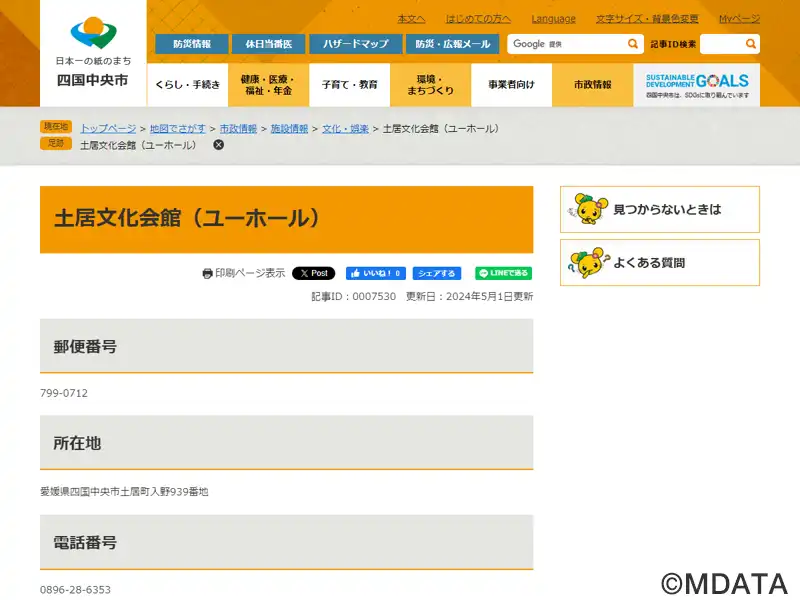
Task: Go to 市政情報 breadcrumb link
Action: pos(238,129)
